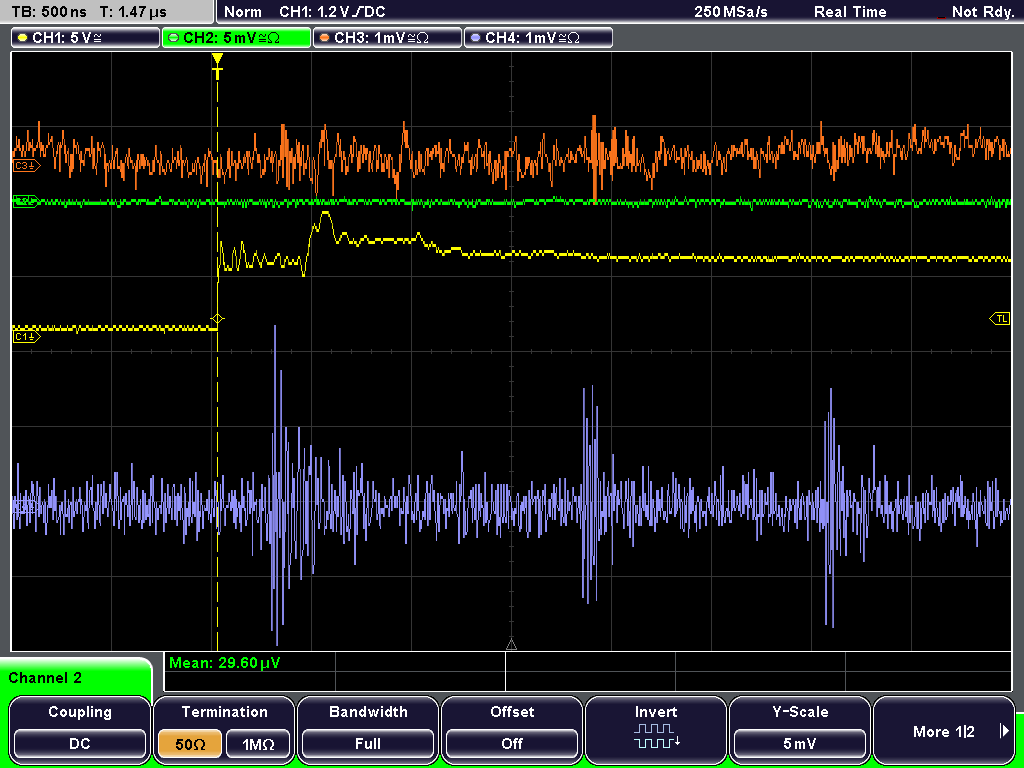Click the C3 ground level marker
Screen dimensions: 1024x768
(26, 166)
